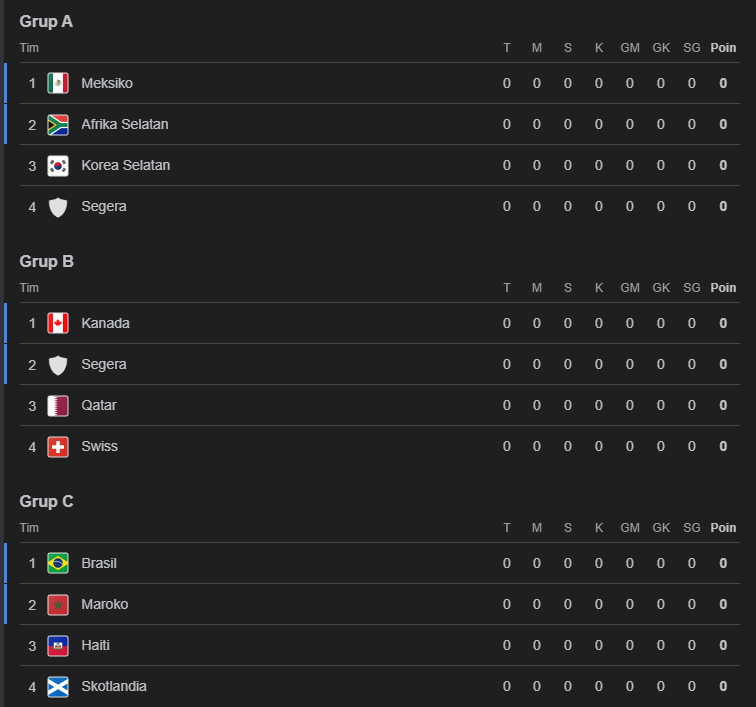Click the Mexico flag icon
Screen dimensions: 756x707
click(x=58, y=83)
